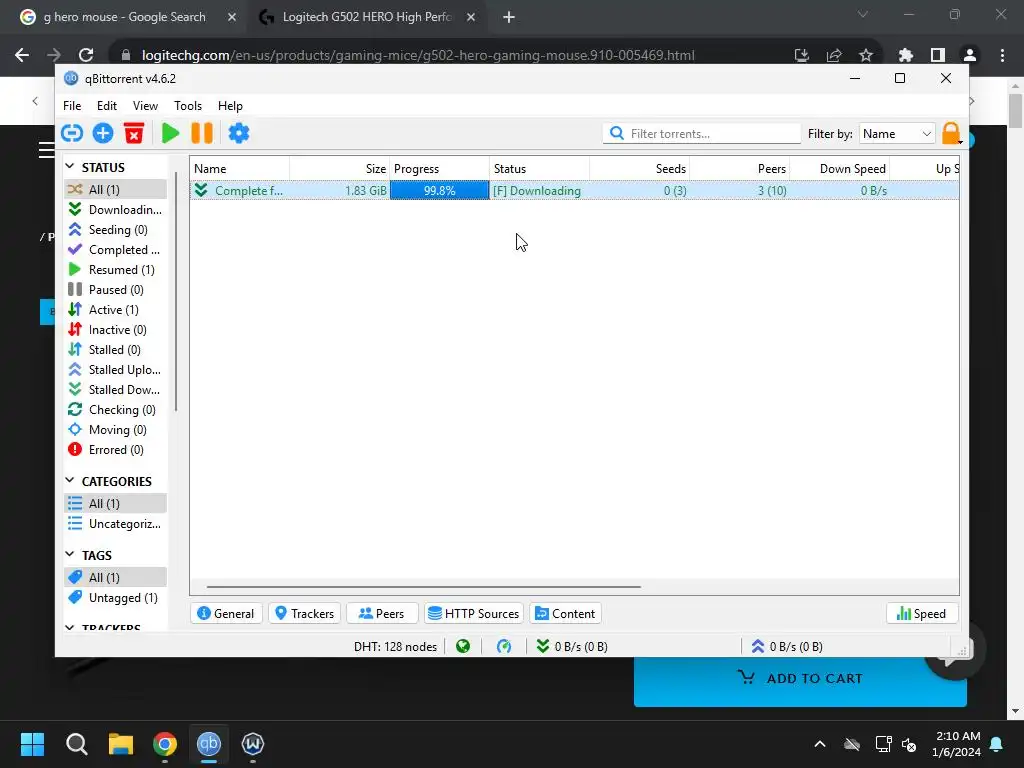Switch to the Content tab
Viewport: 1024px width, 768px height.
pyautogui.click(x=566, y=613)
